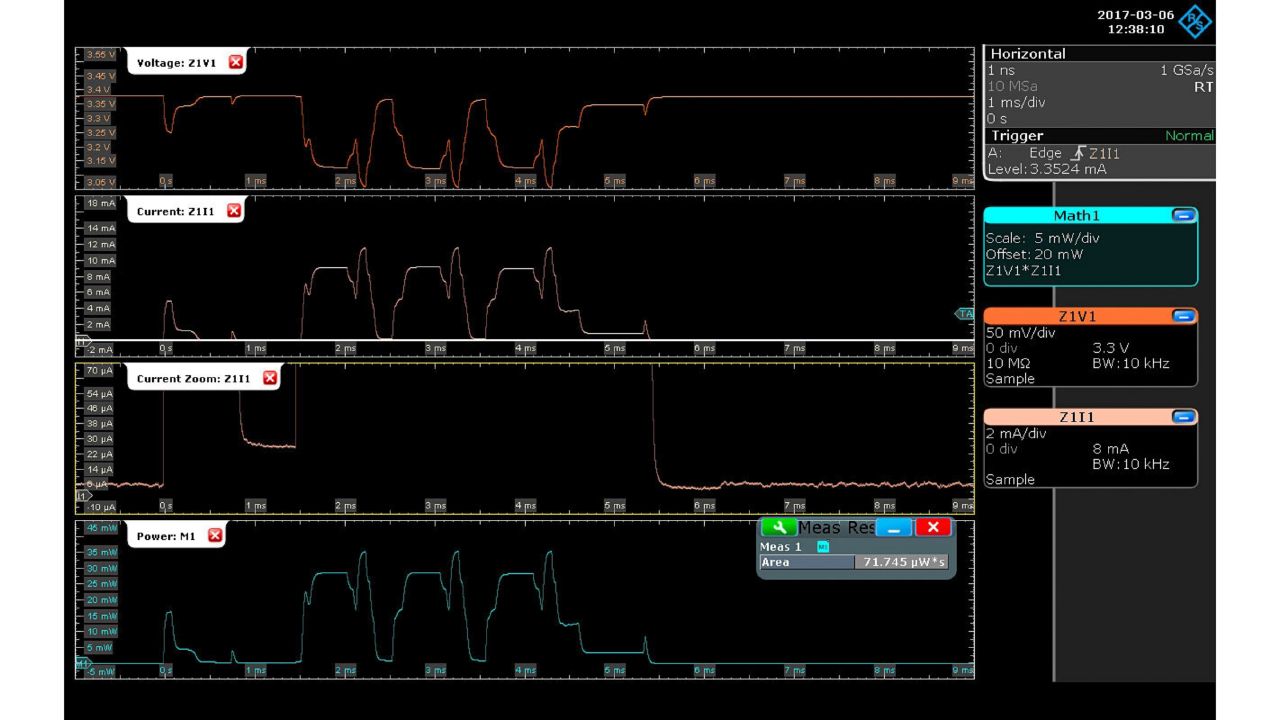1280x720 pixels.
Task: Click the Area measurement value 71.745 µW*s
Action: [x=903, y=562]
